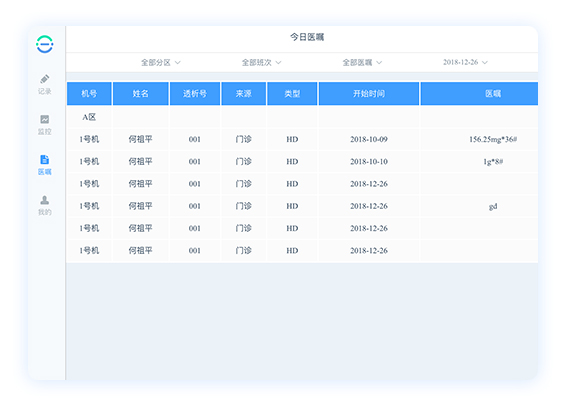Select the row dated 2018-10-10
The image size is (581, 410).
coord(302,161)
